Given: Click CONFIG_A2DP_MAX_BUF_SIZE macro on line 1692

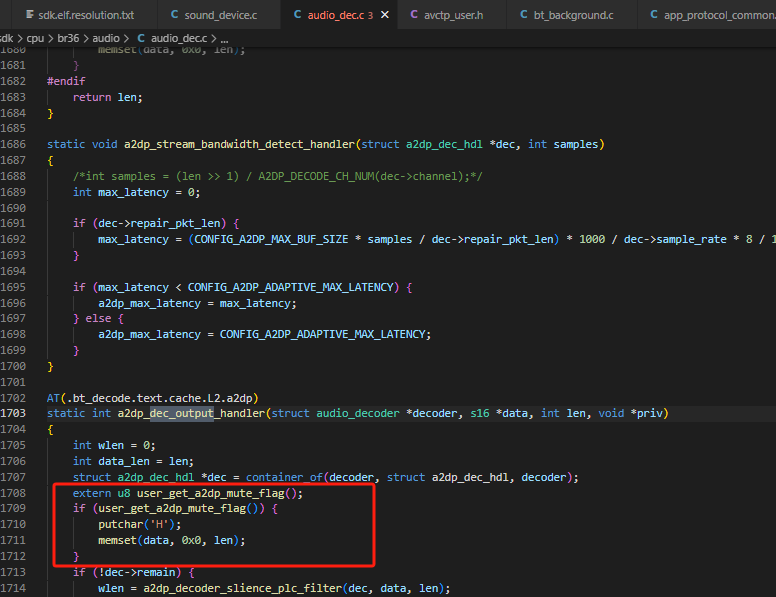Looking at the screenshot, I should coord(271,240).
